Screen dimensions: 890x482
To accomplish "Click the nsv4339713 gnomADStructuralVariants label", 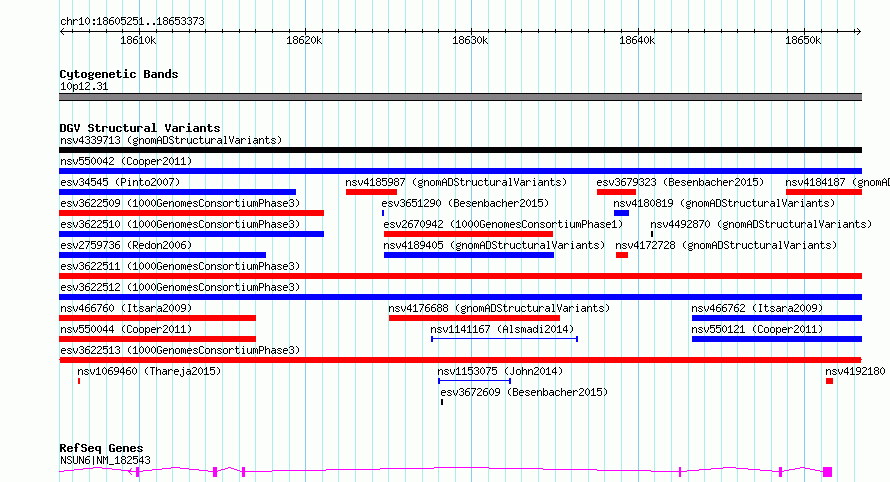I will click(171, 140).
